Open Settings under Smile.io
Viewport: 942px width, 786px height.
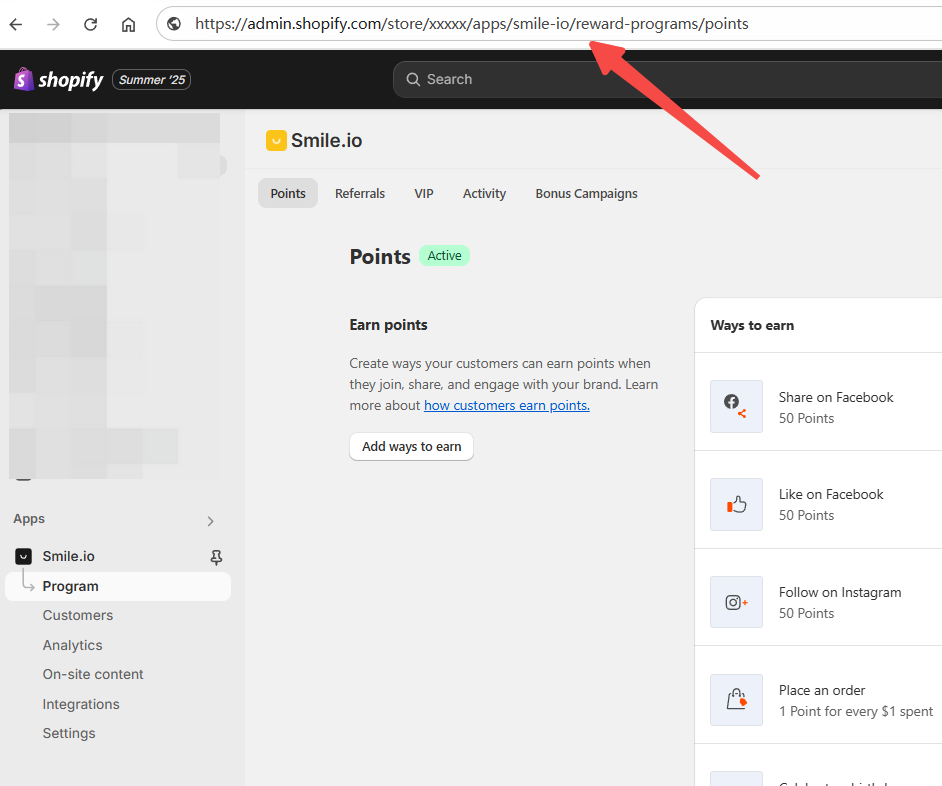click(x=68, y=733)
